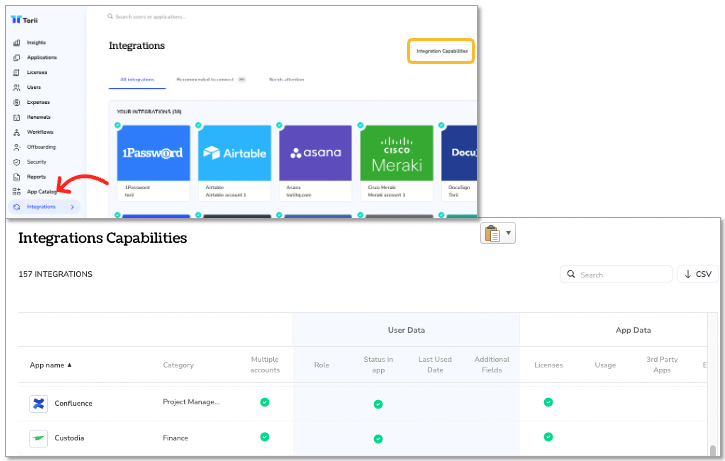This screenshot has width=725, height=461.
Task: Click the Multiple accounts column header
Action: coord(265,365)
